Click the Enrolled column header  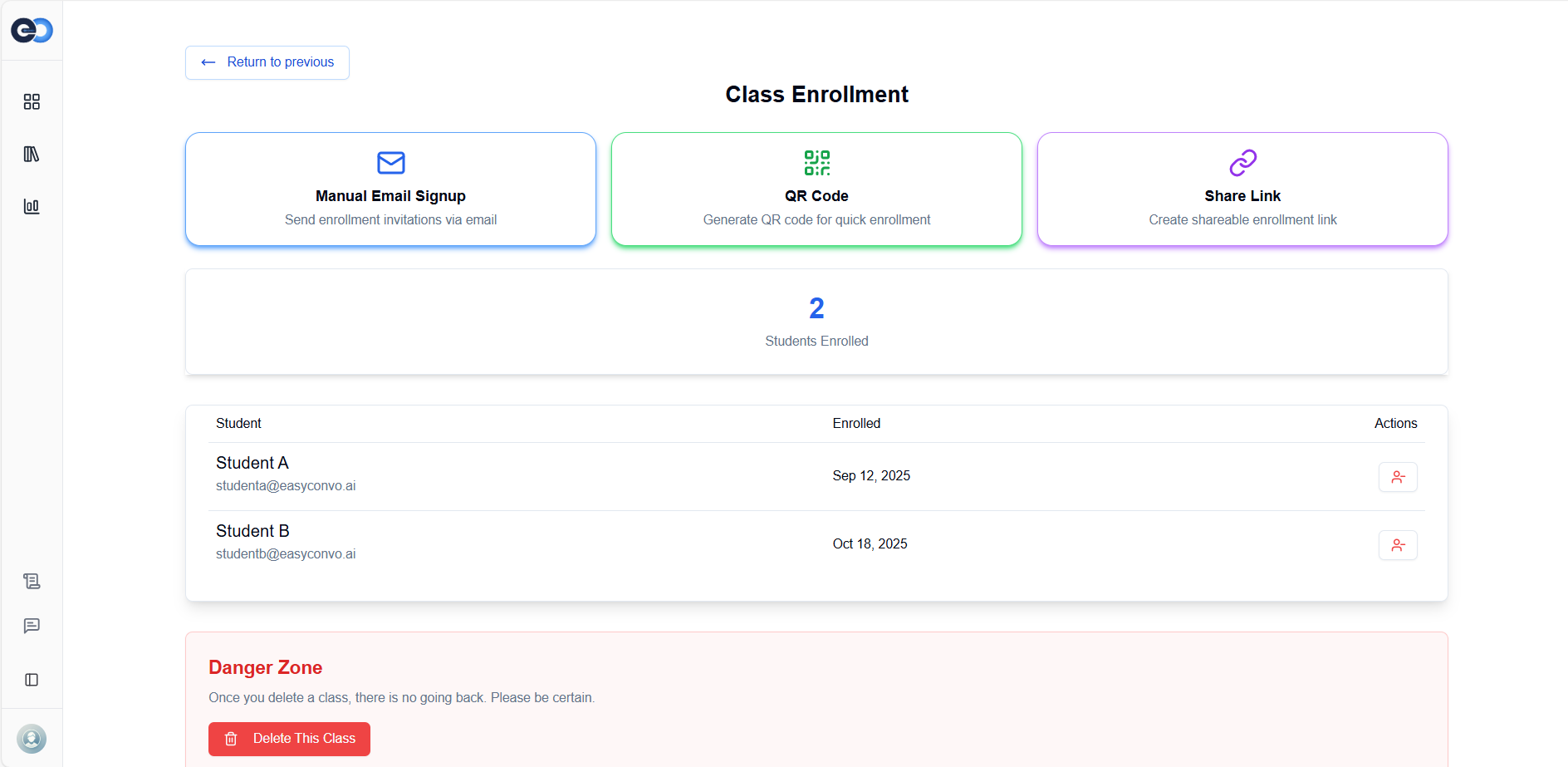pos(856,424)
